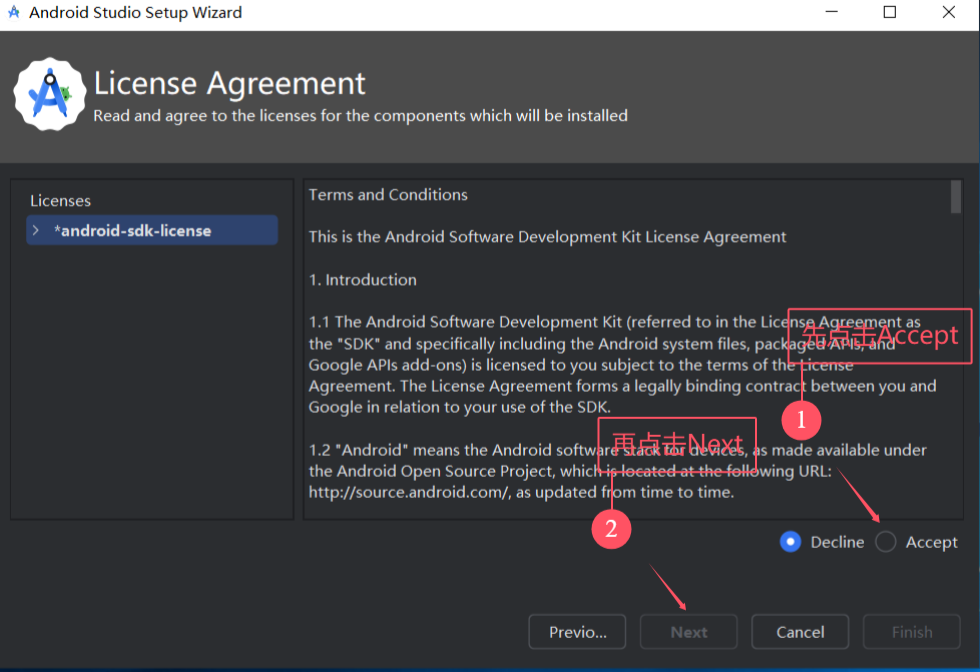Click the Android Studio icon in title bar
This screenshot has width=980, height=672.
(x=14, y=12)
